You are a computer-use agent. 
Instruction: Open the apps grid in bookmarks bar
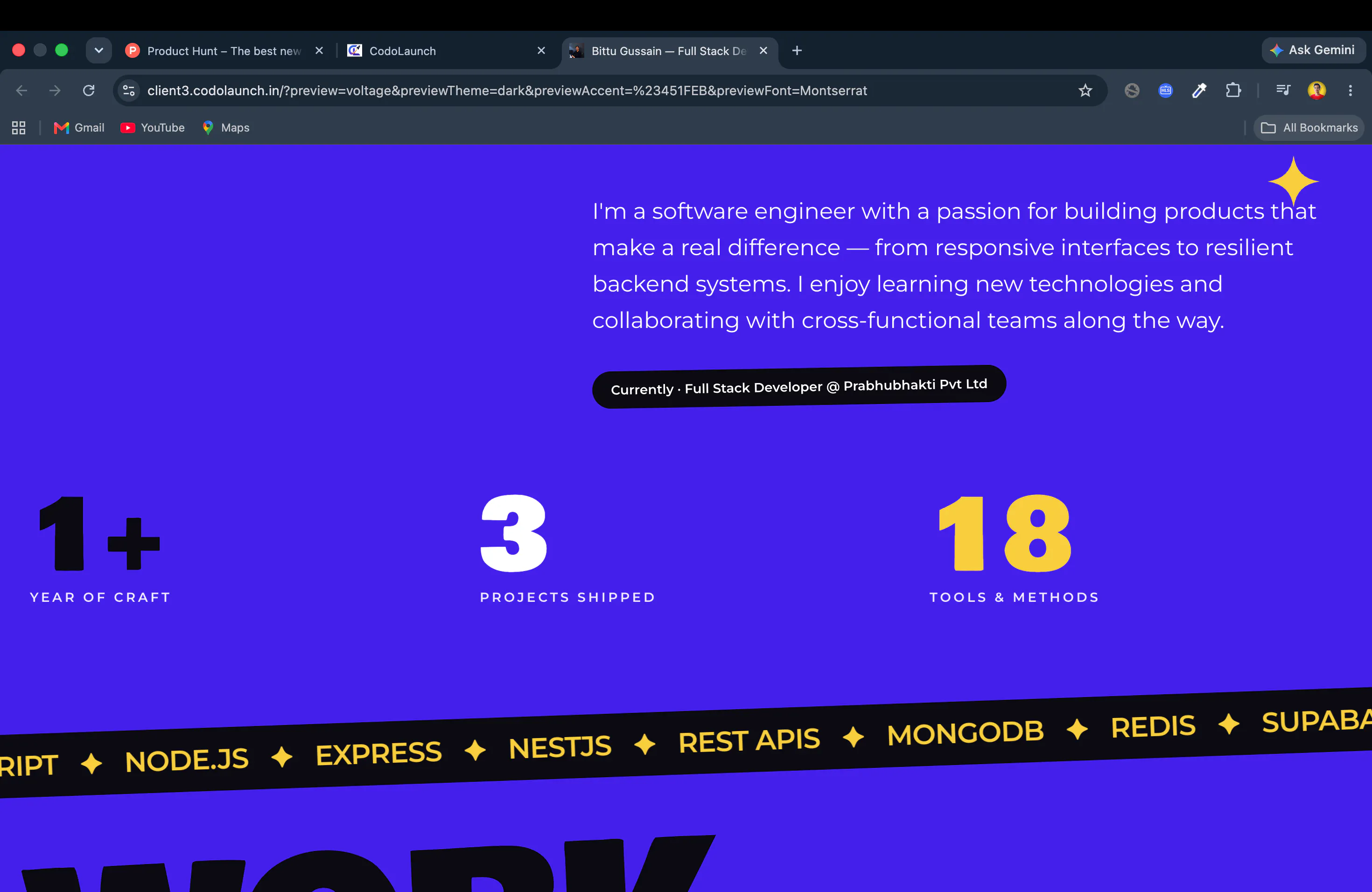[x=19, y=128]
